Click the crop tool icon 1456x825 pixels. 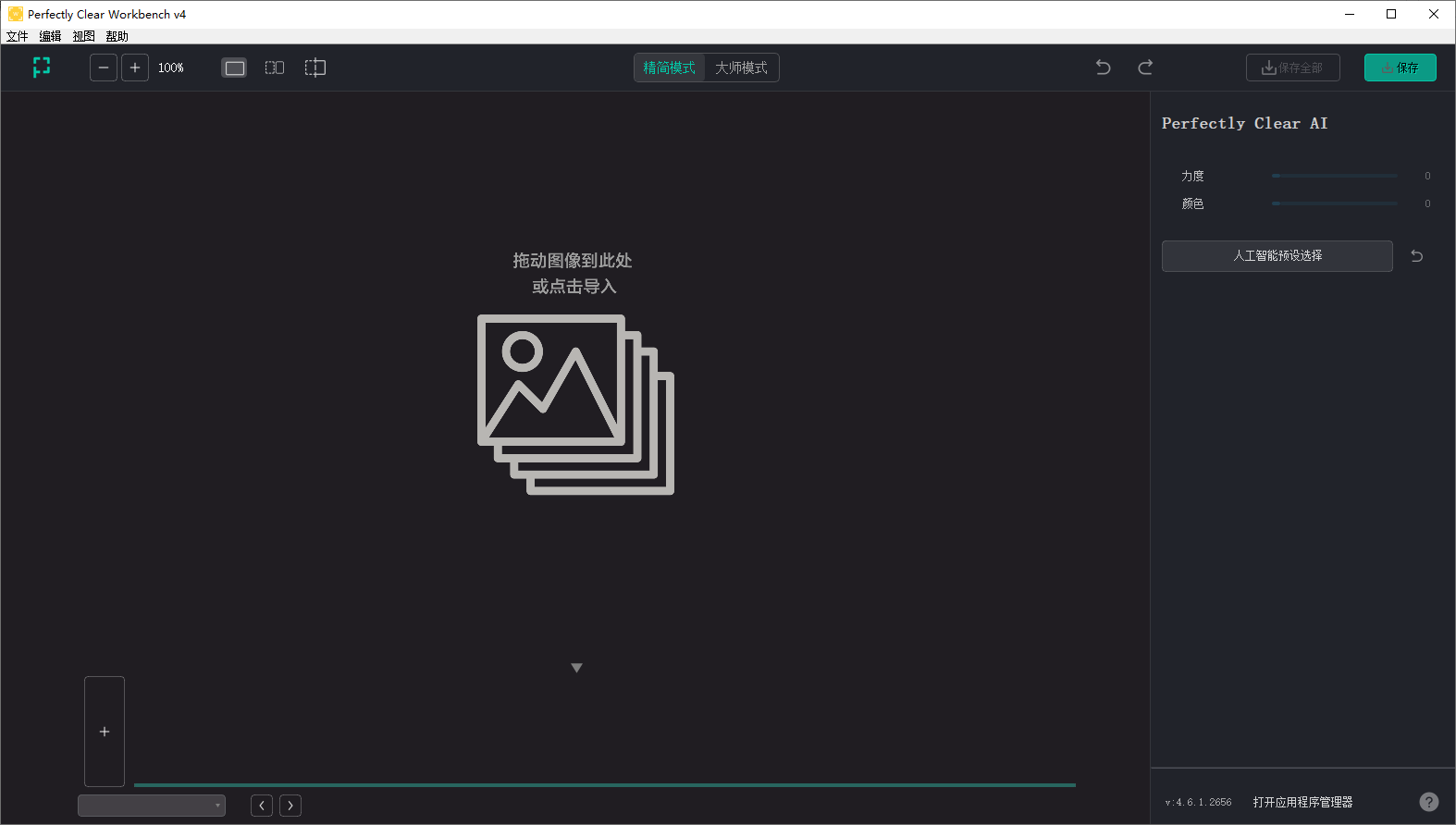pyautogui.click(x=42, y=68)
